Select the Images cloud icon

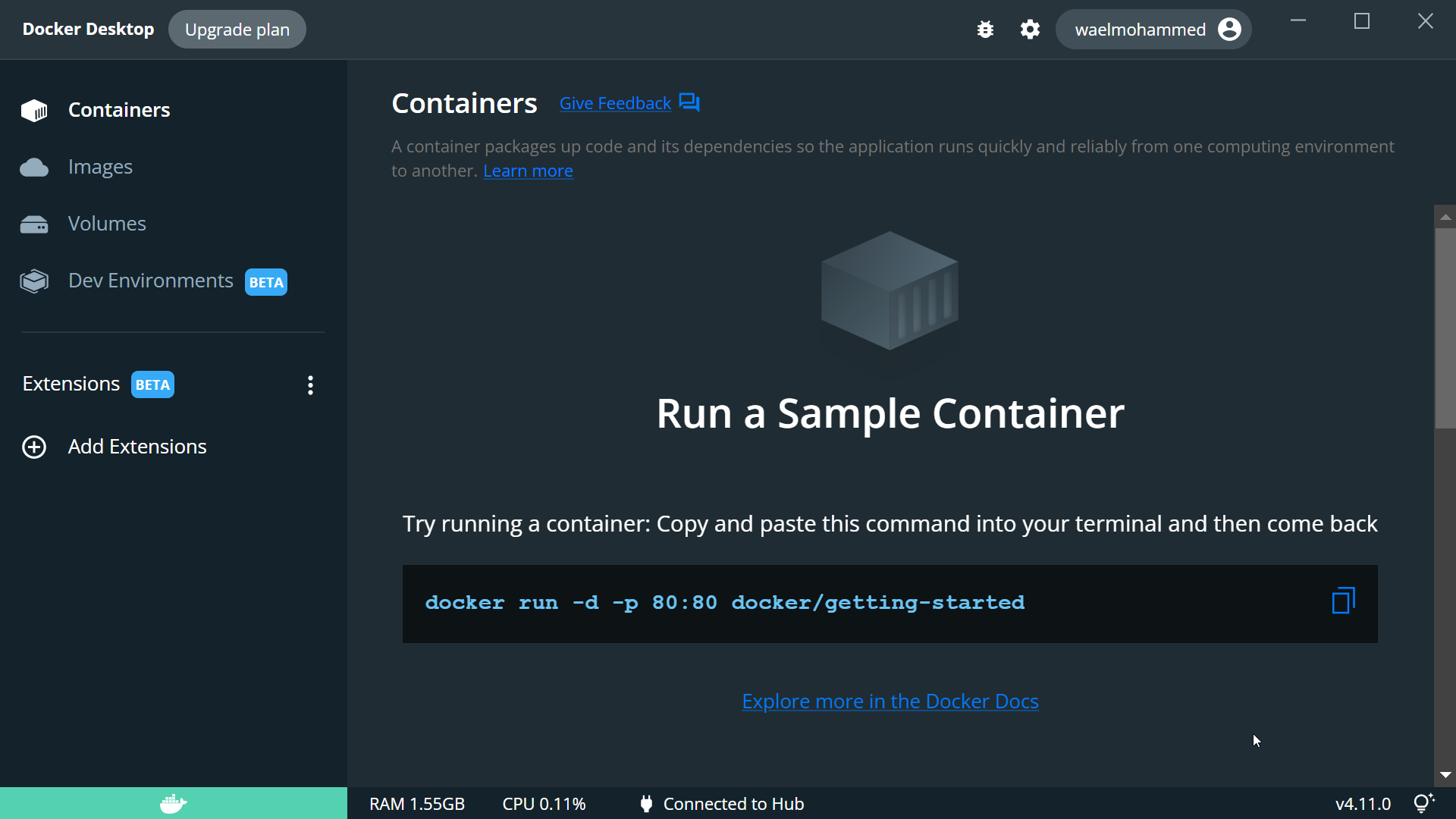click(x=34, y=167)
